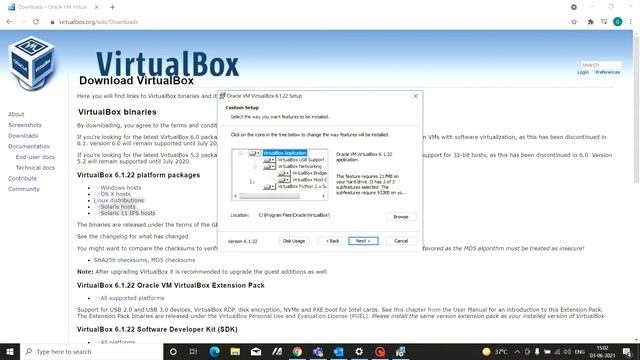Open the VirtualBox USB Support feature dropdown
Screen dimensions: 640x360
pyautogui.click(x=269, y=160)
